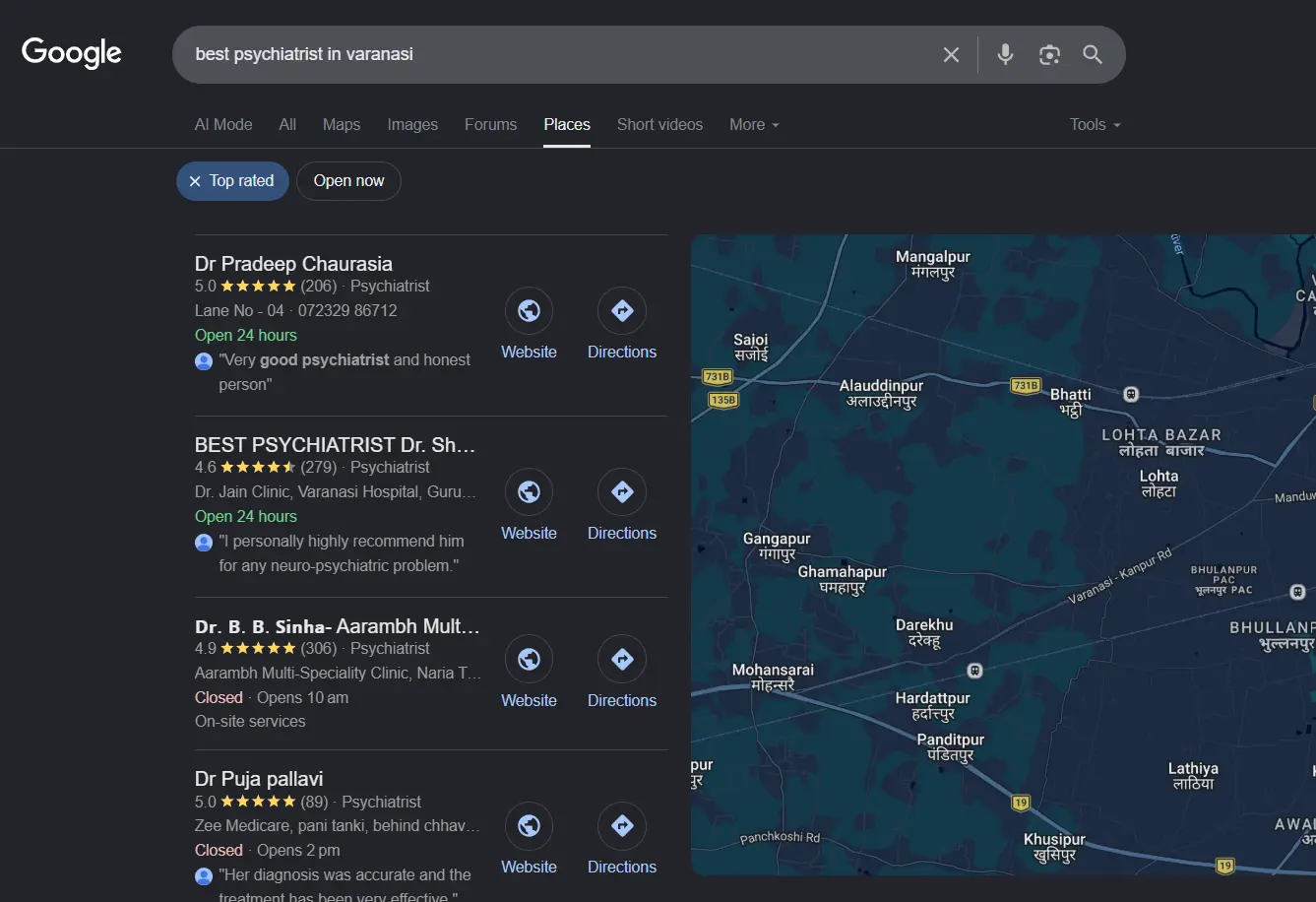Expand the Tools dropdown
This screenshot has width=1316, height=902.
[x=1094, y=124]
